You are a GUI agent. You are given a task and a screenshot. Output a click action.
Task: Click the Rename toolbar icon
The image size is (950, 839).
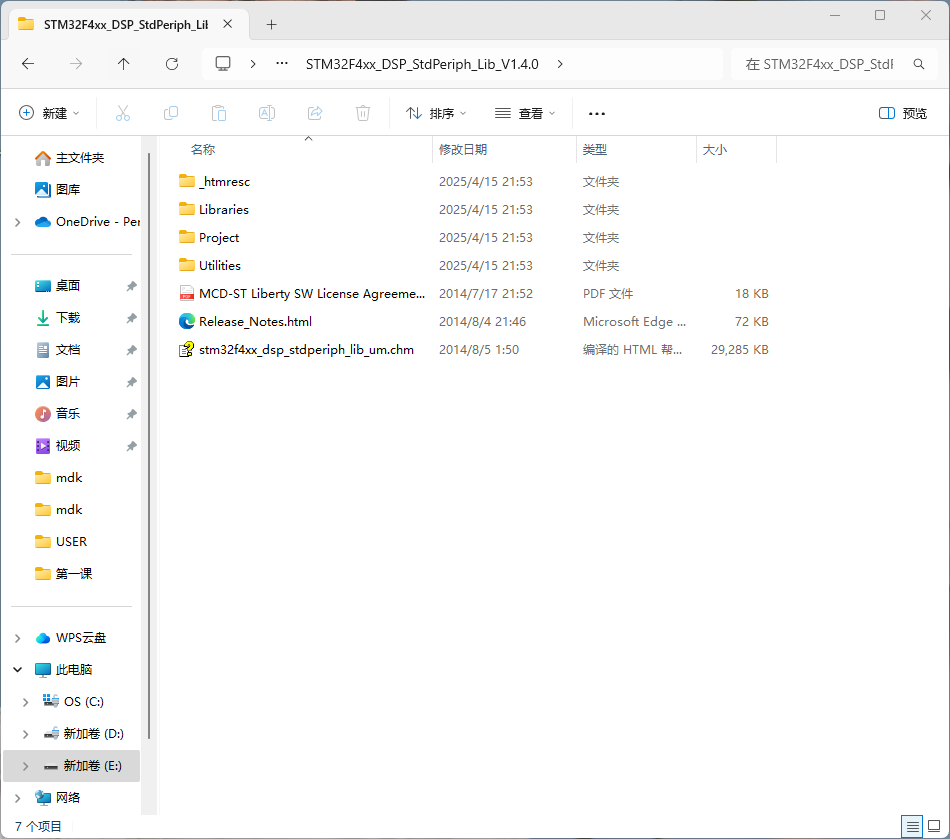(x=267, y=113)
